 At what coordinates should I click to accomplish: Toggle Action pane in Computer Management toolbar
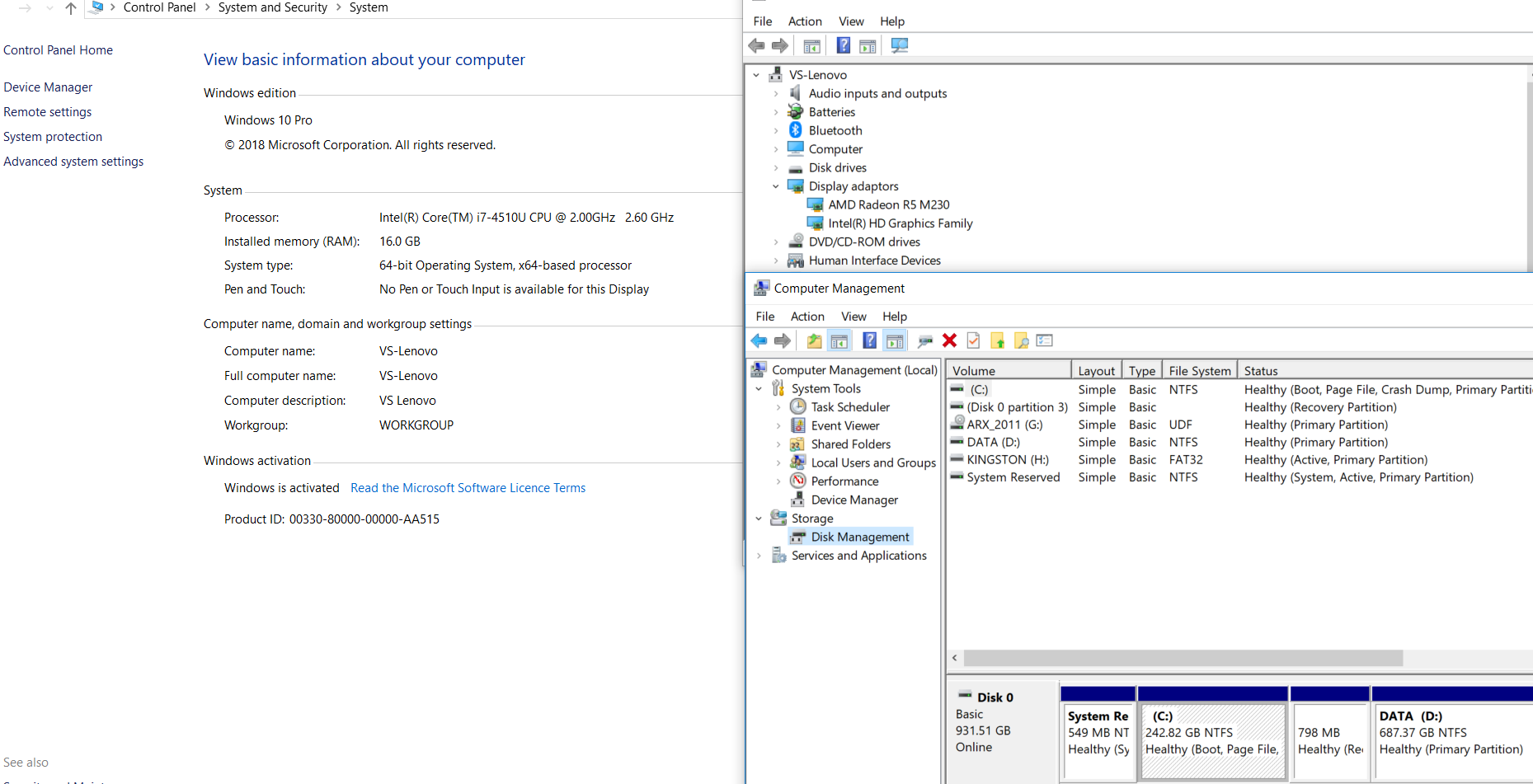(x=895, y=340)
